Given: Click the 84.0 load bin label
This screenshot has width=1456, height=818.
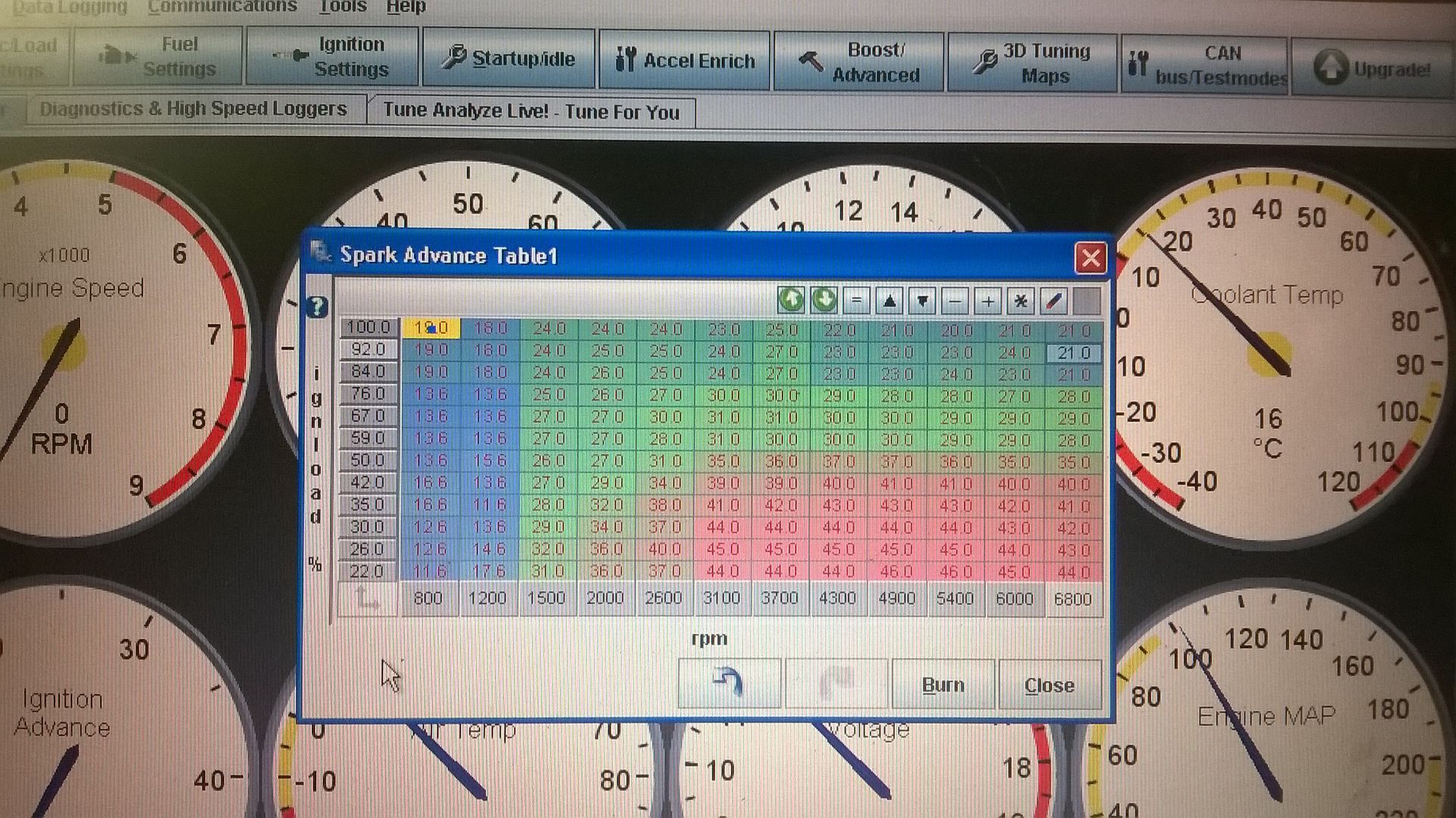Looking at the screenshot, I should [x=369, y=371].
